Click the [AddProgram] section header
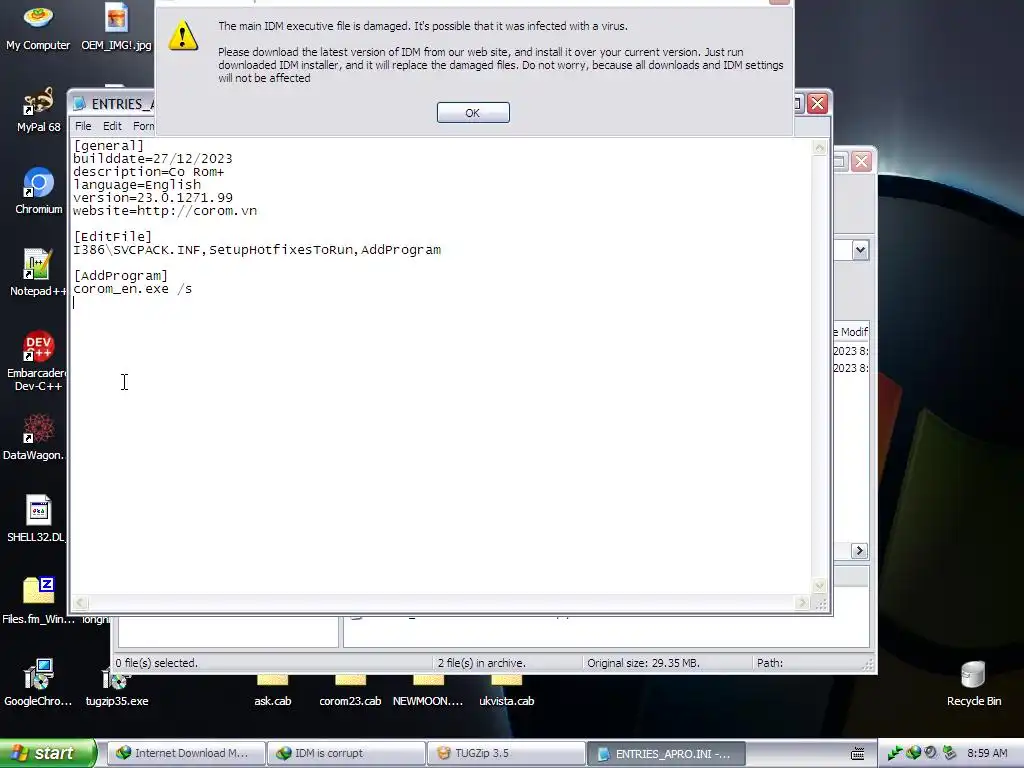This screenshot has height=768, width=1024. tap(120, 276)
